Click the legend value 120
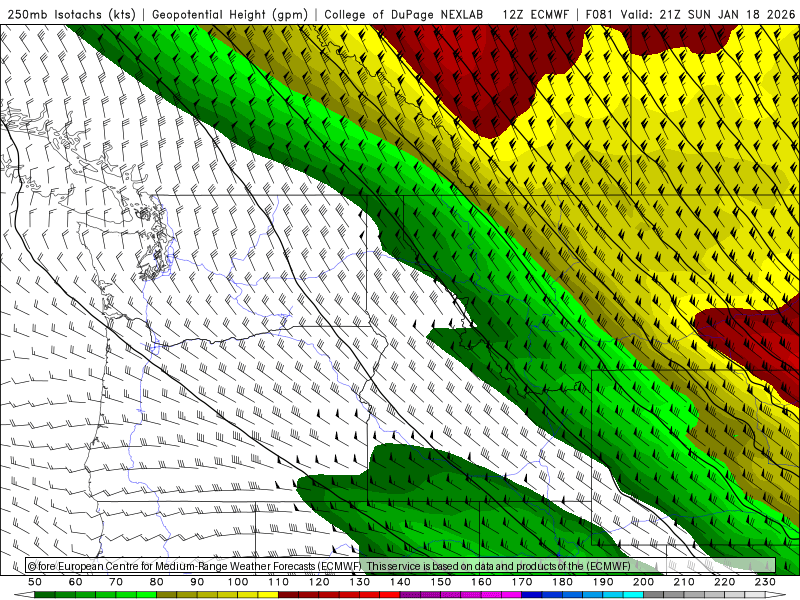This screenshot has width=800, height=600. tap(319, 582)
